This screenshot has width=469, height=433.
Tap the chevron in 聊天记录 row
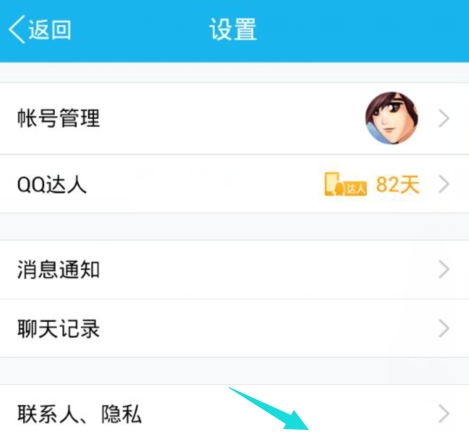[444, 328]
